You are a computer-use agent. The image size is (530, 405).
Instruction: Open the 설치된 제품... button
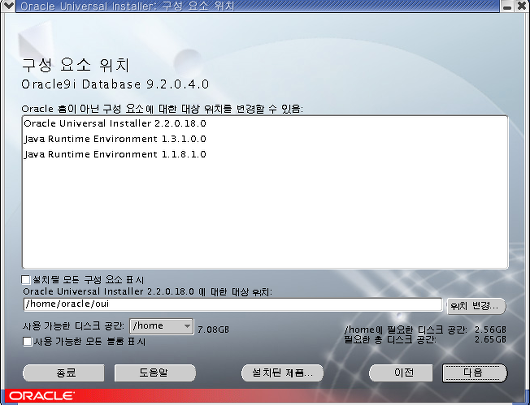click(282, 373)
